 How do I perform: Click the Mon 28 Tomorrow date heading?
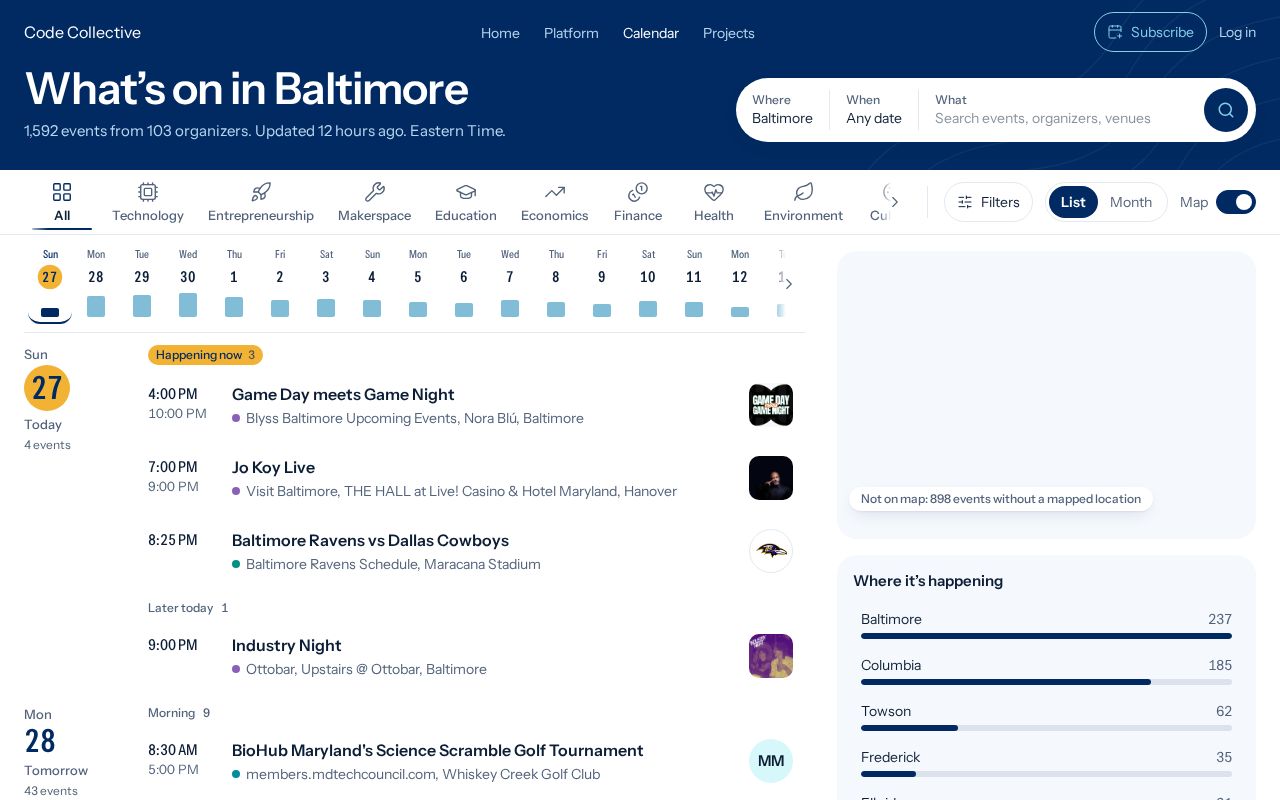[x=56, y=742]
